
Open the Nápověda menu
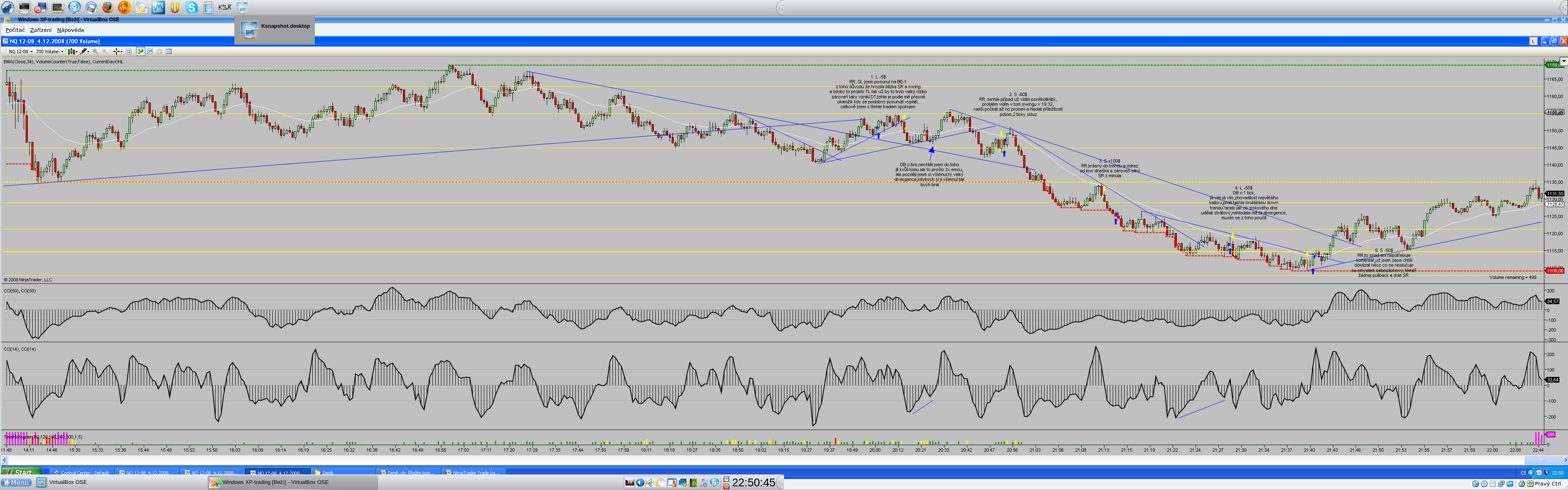71,30
